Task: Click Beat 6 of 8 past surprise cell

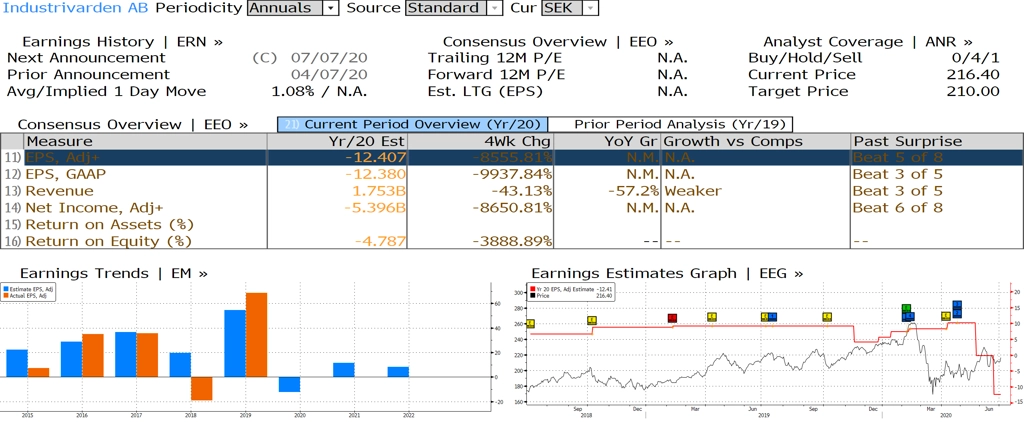Action: (x=897, y=208)
